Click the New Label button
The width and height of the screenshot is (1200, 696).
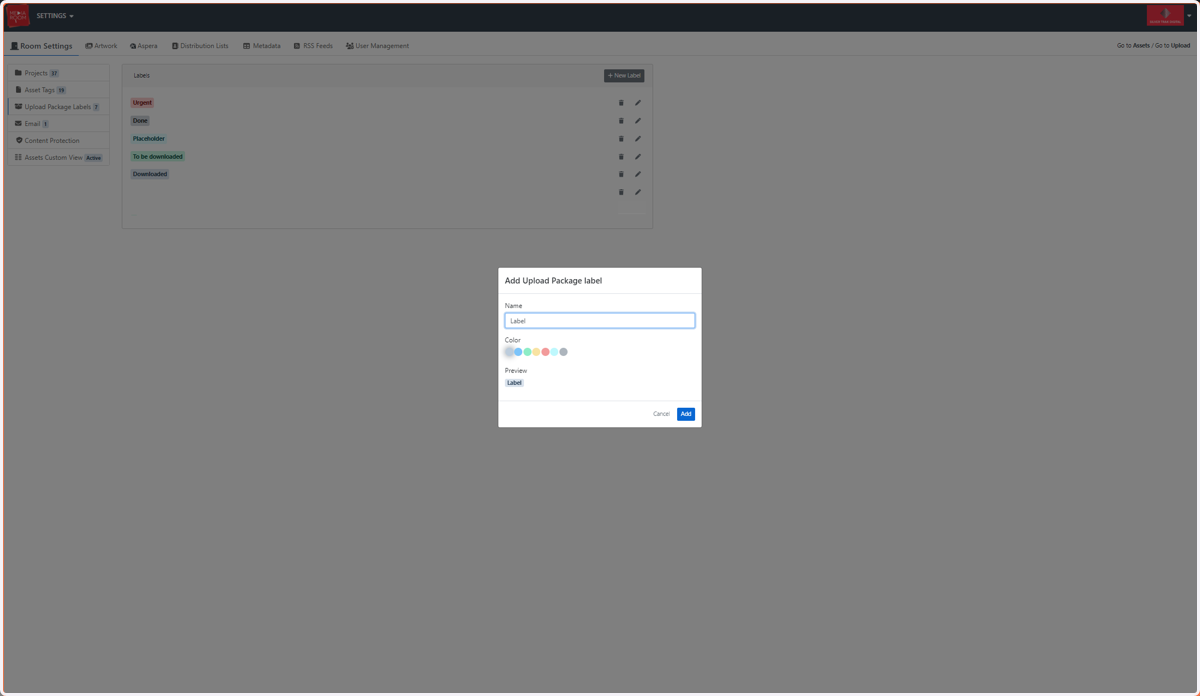click(624, 76)
